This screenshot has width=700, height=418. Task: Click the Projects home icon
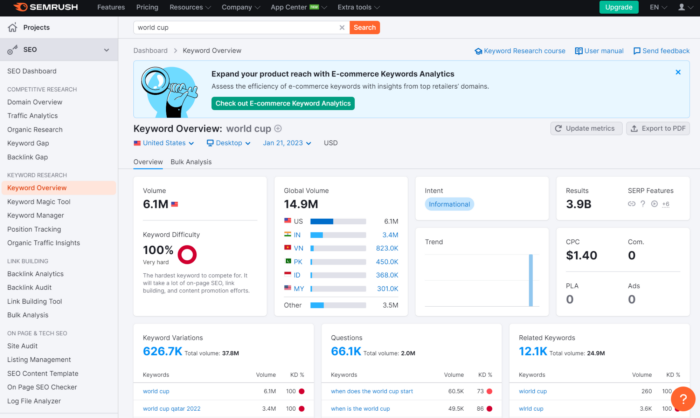pos(12,27)
